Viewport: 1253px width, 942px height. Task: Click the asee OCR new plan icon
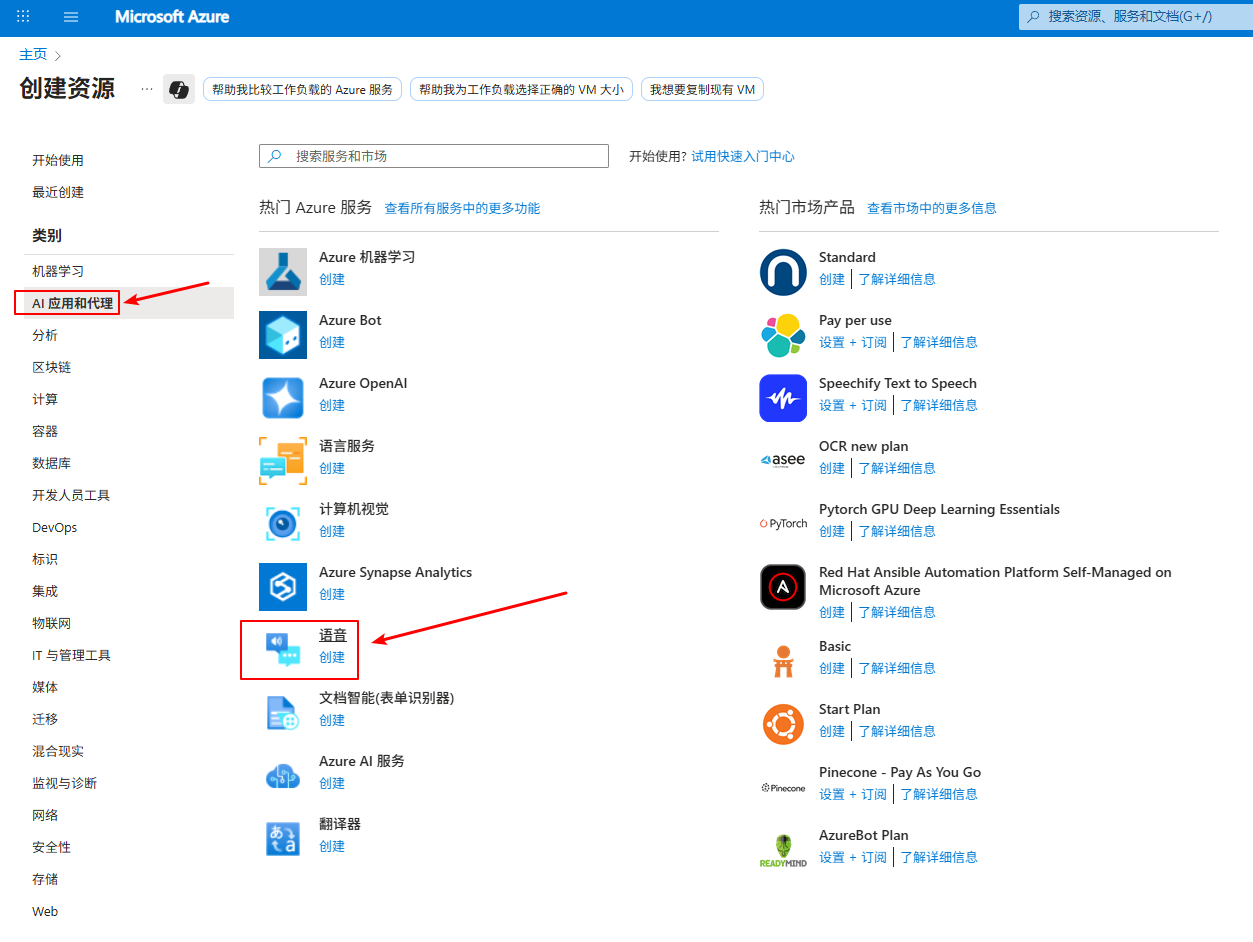783,461
